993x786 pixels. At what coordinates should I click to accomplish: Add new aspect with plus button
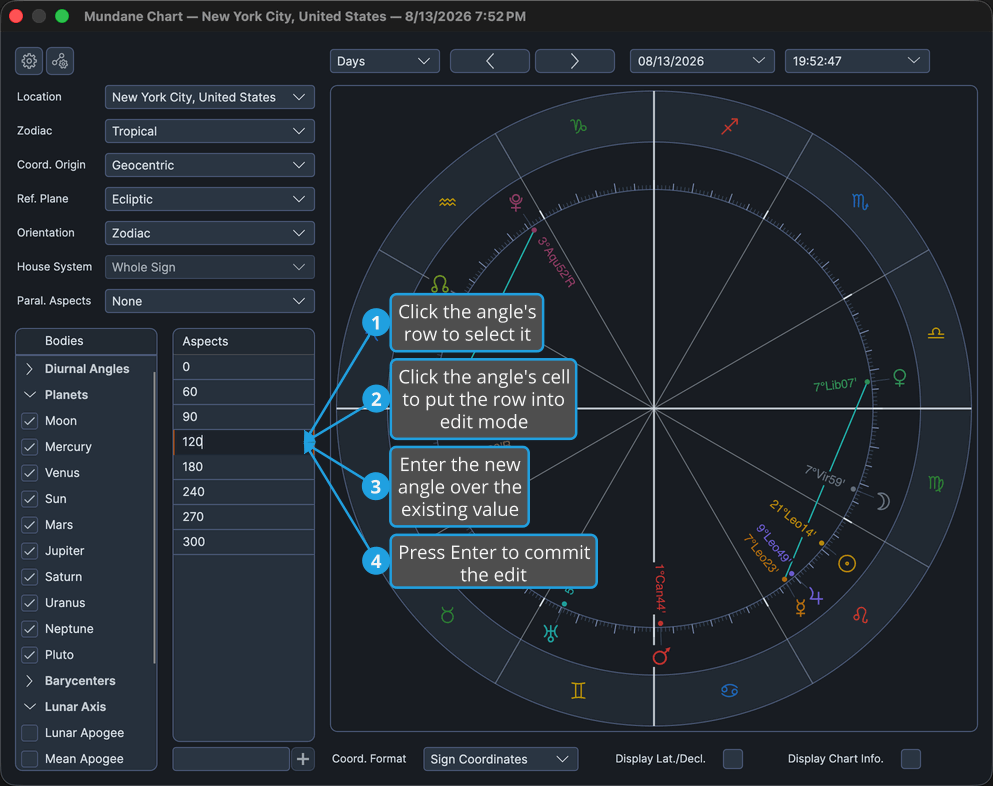303,759
